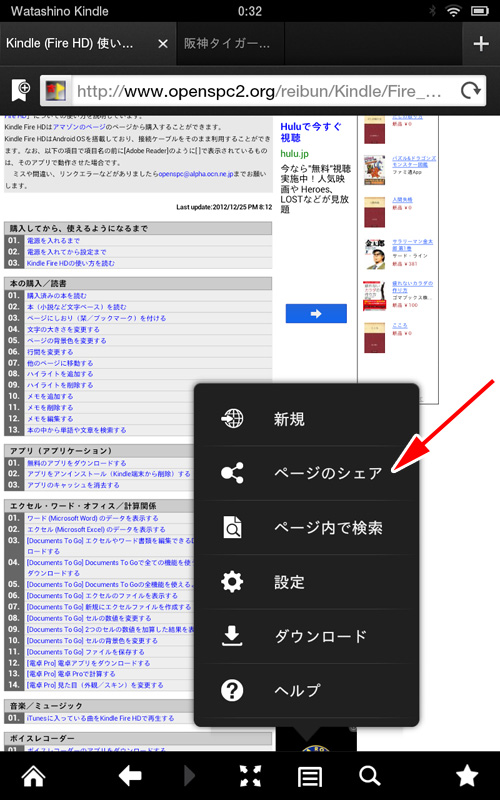
Task: Tap the share icon beside ページのシェア
Action: click(232, 473)
